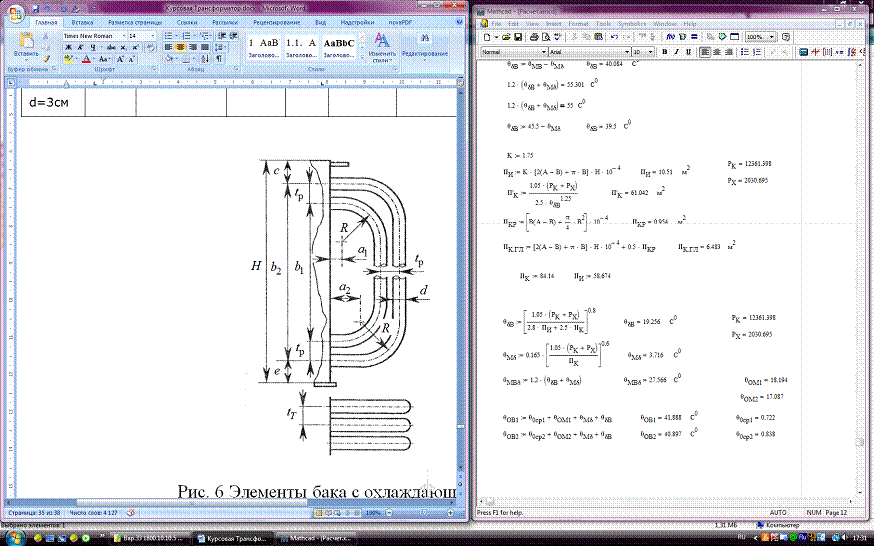The image size is (874, 546).
Task: Switch to Вставка tab in Word
Action: pyautogui.click(x=84, y=20)
